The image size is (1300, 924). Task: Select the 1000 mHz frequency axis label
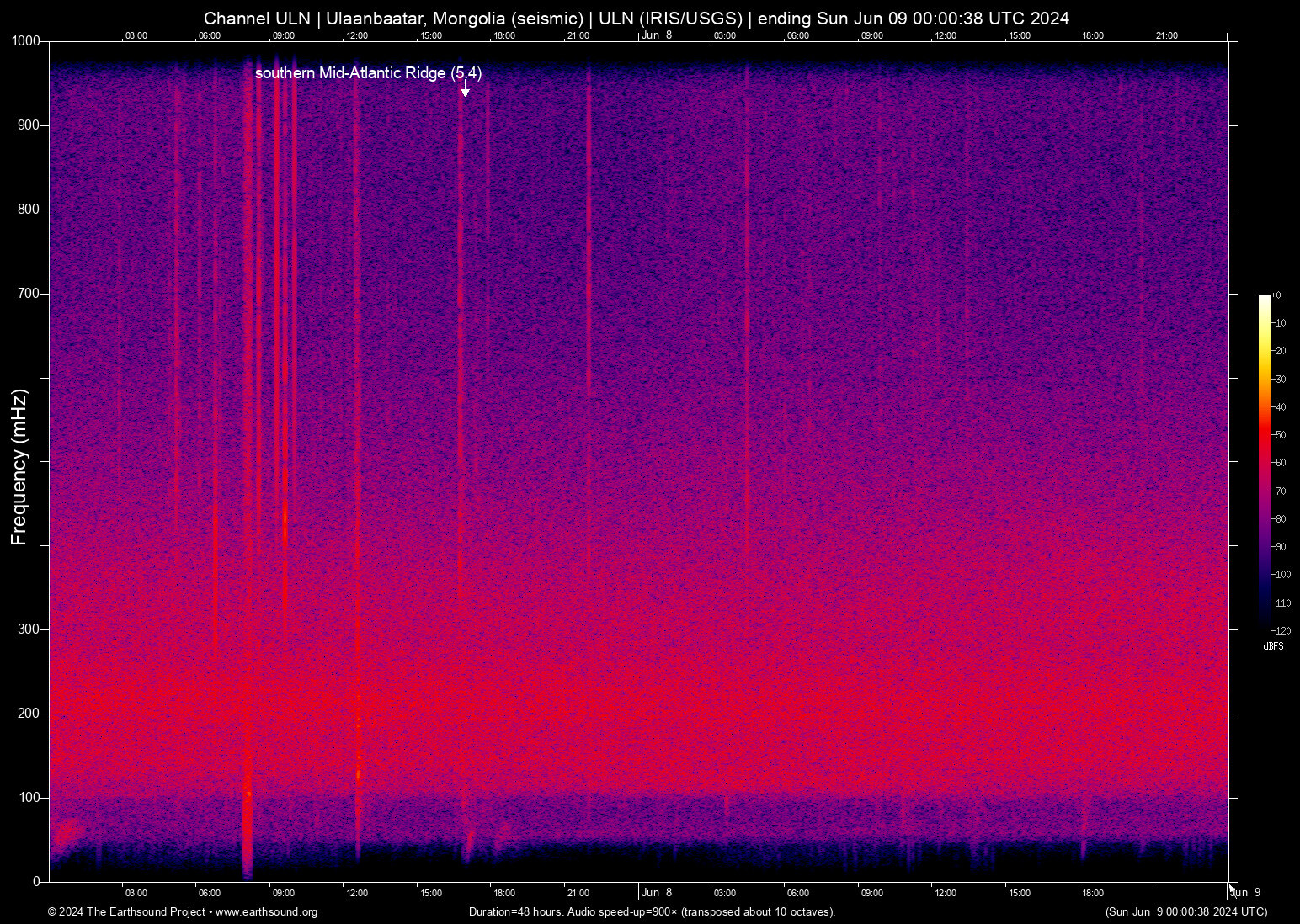click(x=24, y=41)
